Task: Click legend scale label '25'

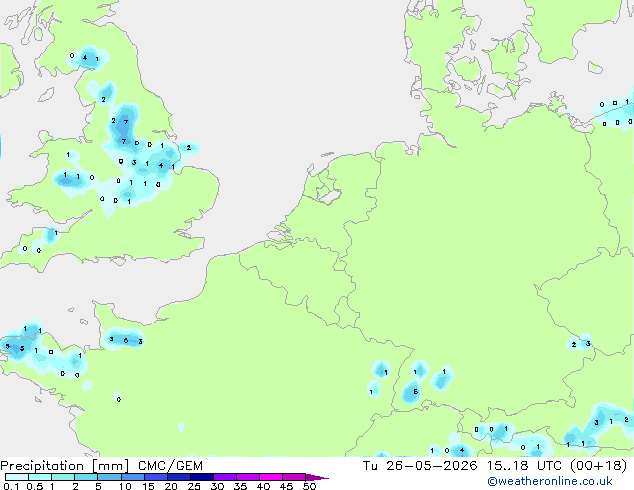Action: (x=194, y=486)
